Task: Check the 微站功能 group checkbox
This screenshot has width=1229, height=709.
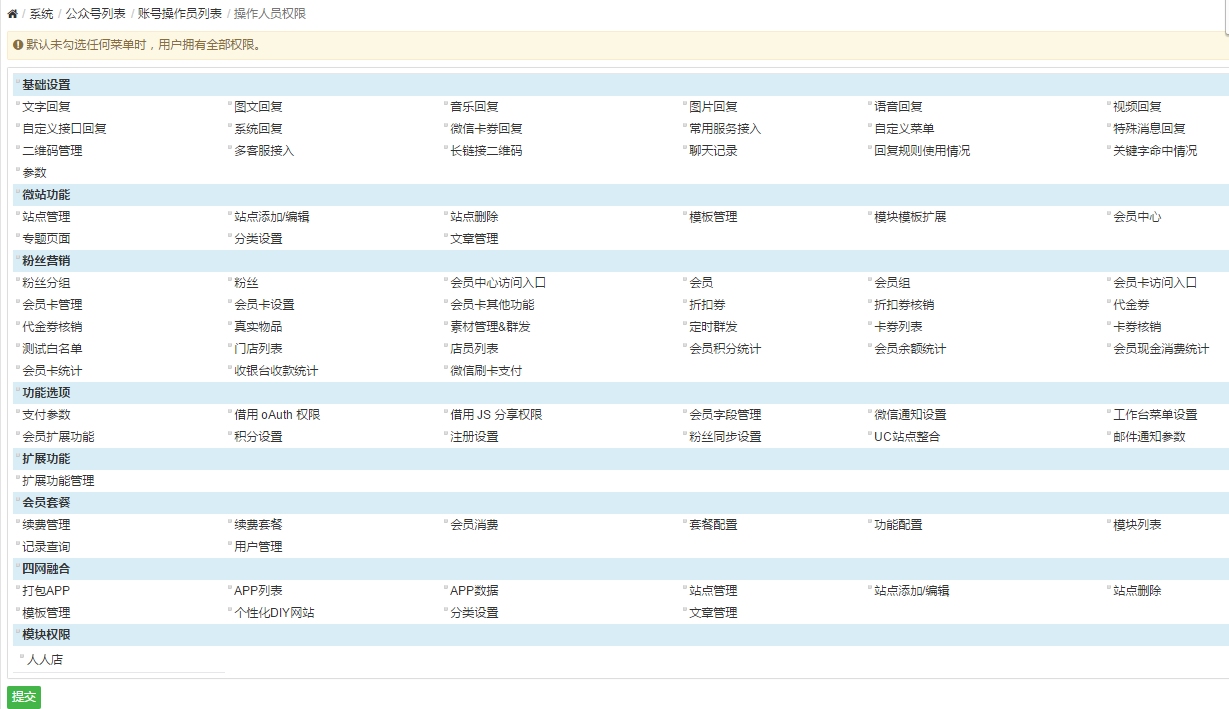Action: coord(18,192)
